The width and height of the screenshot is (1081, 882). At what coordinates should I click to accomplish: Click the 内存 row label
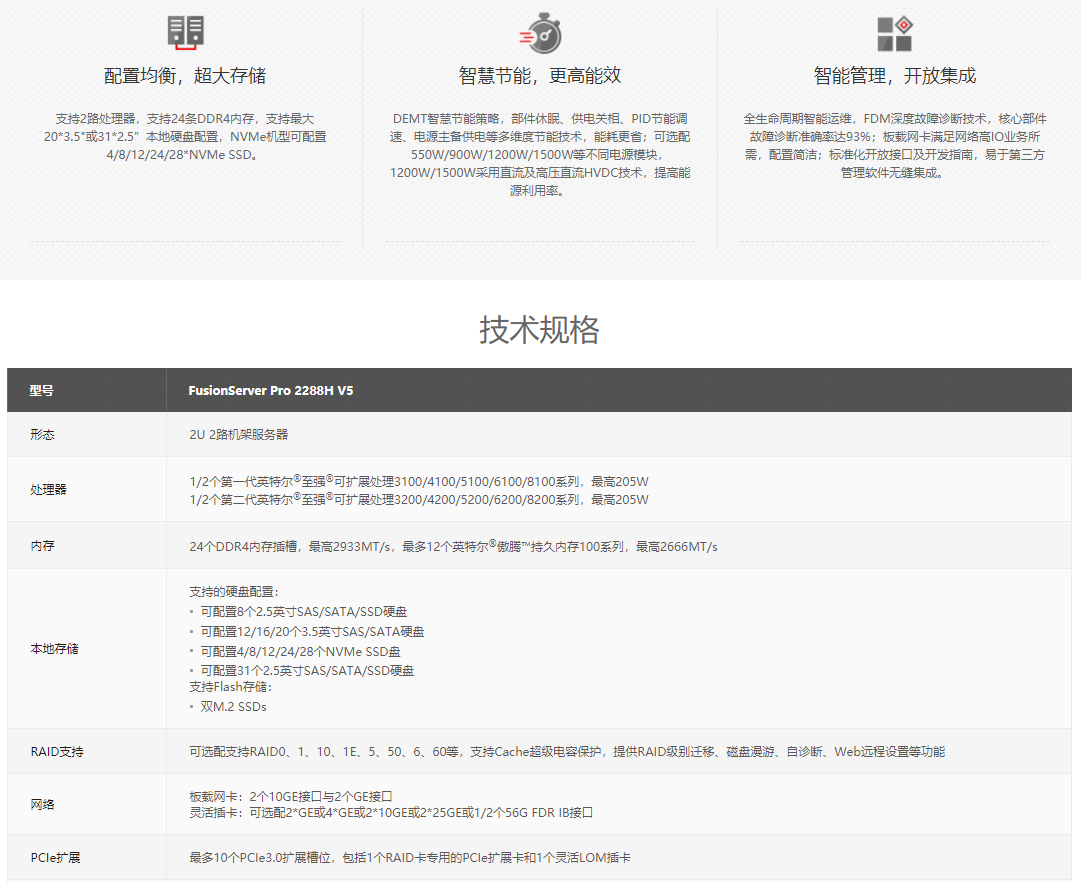[x=43, y=545]
